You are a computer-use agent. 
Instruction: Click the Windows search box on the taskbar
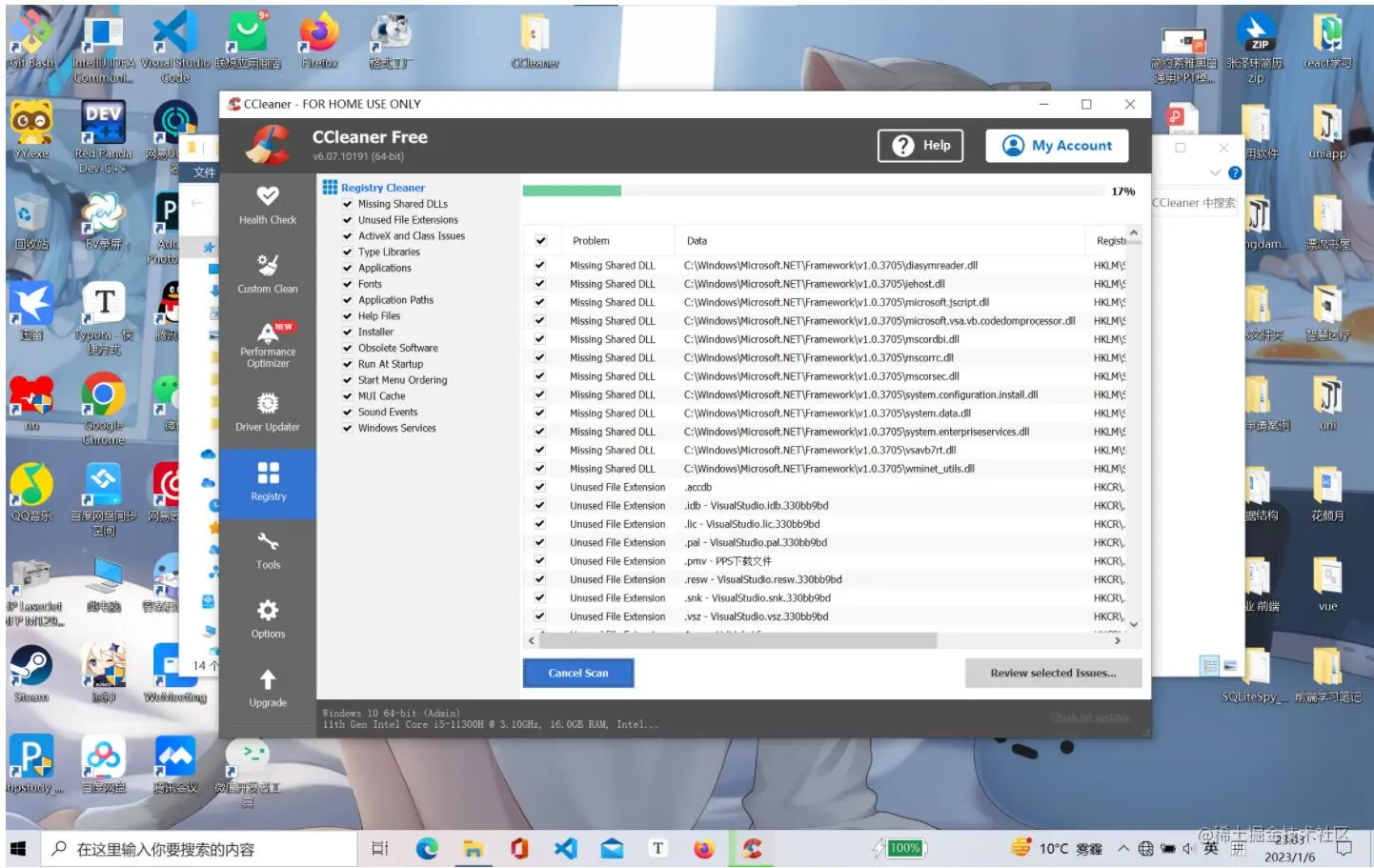tap(198, 848)
